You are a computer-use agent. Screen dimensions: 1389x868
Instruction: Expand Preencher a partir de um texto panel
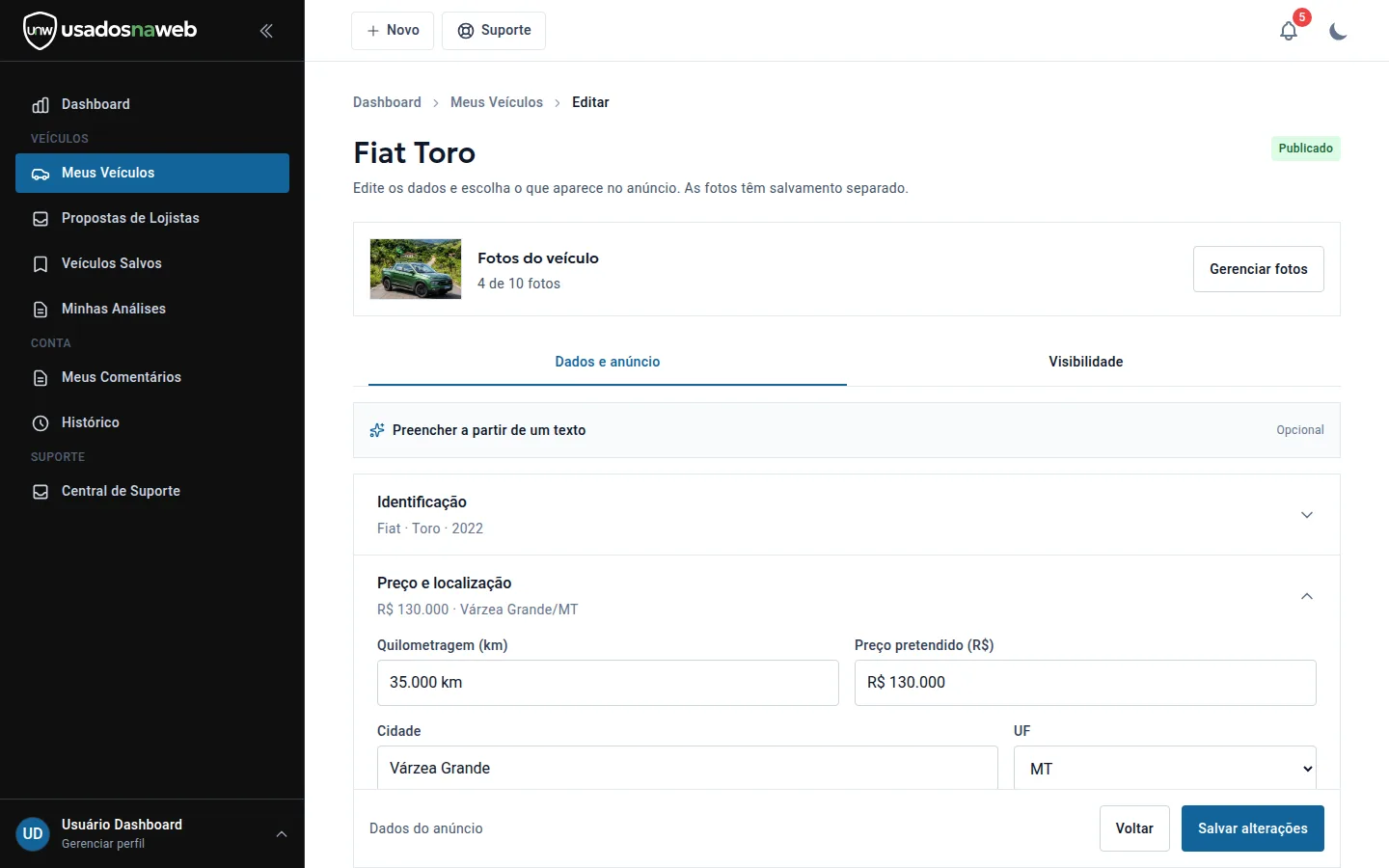[x=847, y=430]
